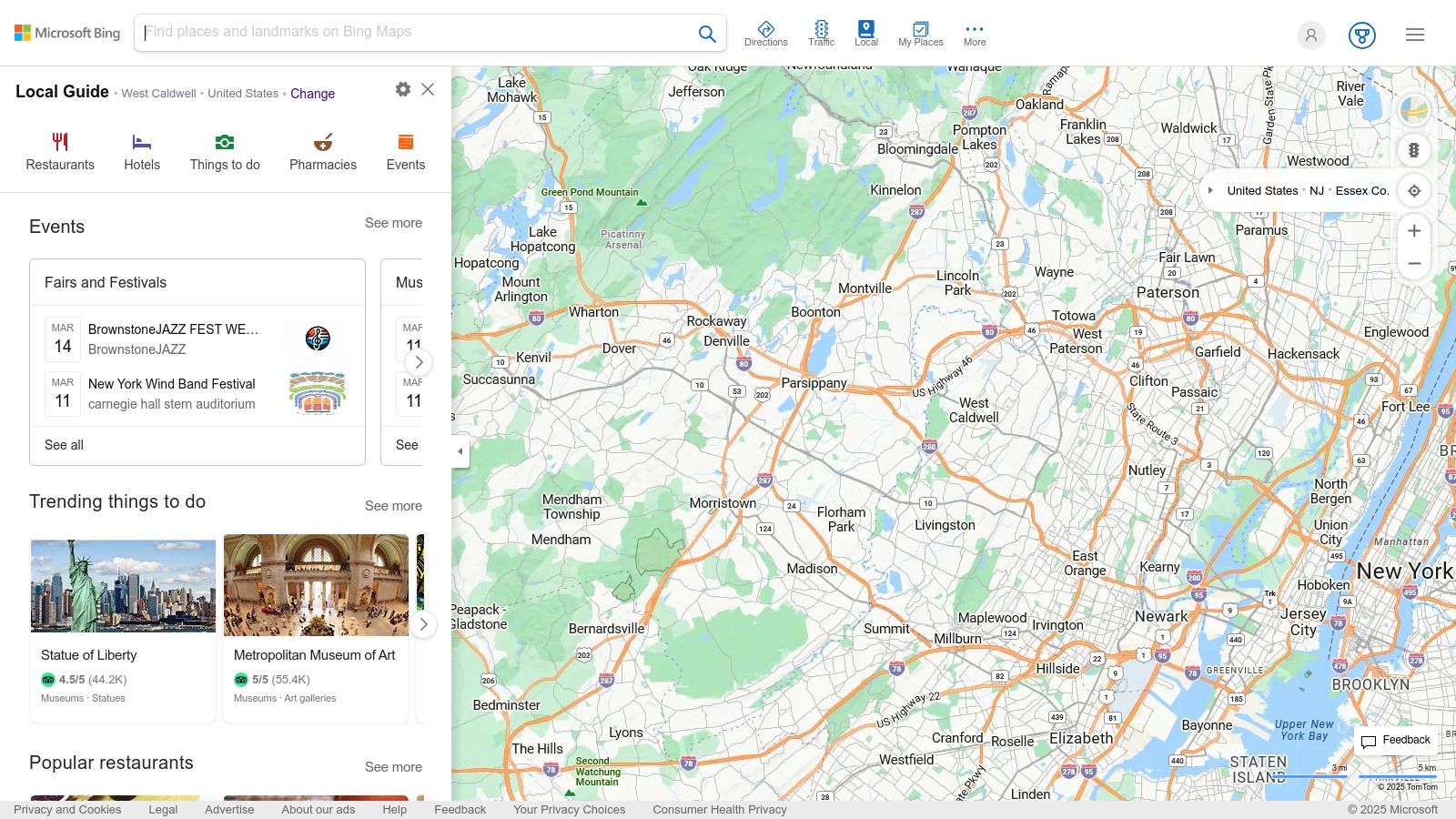This screenshot has width=1456, height=819.
Task: Click See more next to Events
Action: pyautogui.click(x=393, y=223)
